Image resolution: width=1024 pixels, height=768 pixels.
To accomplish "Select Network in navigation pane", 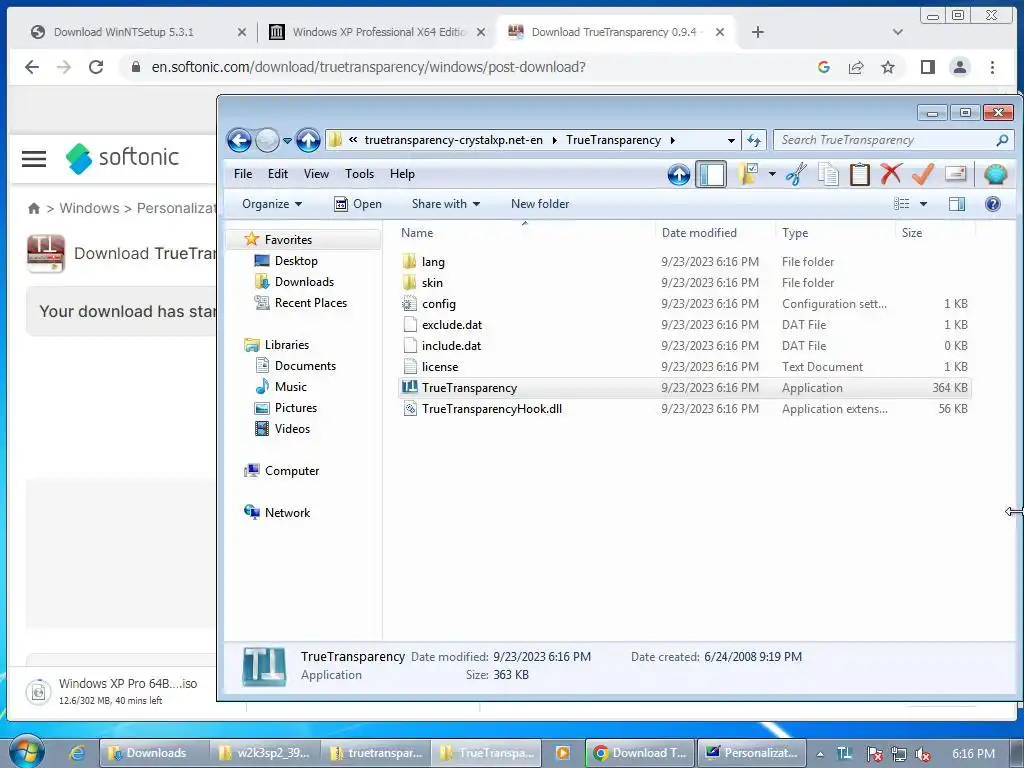I will coord(287,513).
